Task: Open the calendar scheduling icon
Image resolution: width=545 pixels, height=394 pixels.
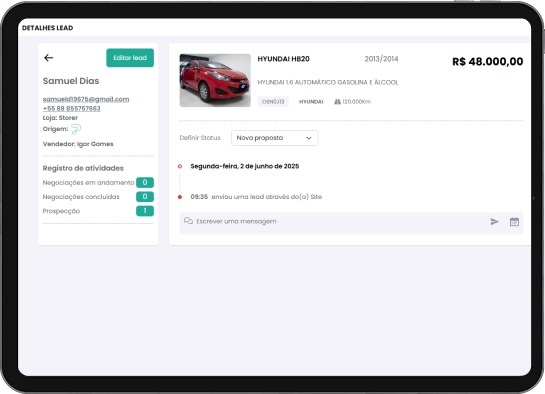Action: tap(514, 222)
